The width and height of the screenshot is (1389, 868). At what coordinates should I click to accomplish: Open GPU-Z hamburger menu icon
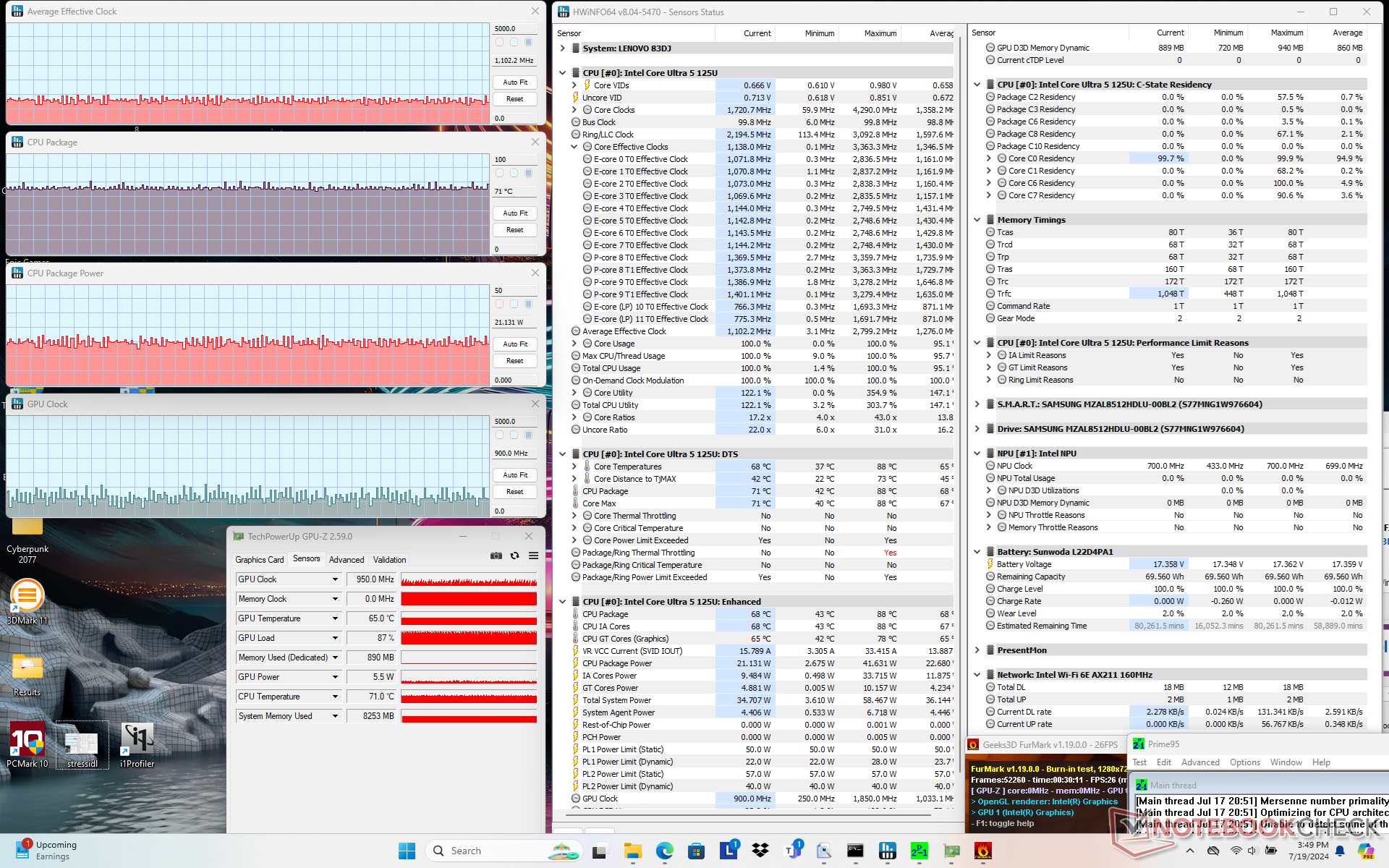click(x=533, y=556)
